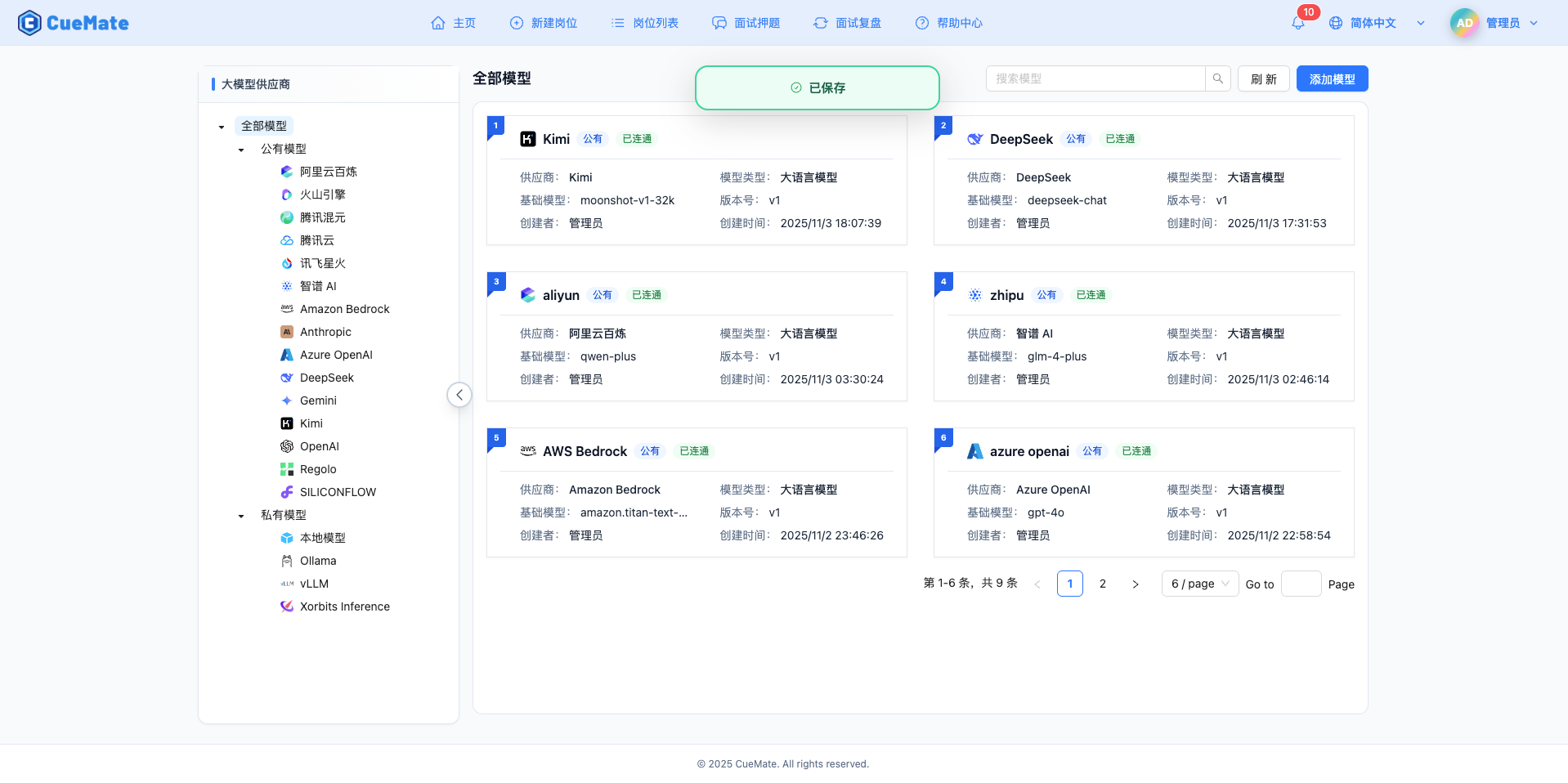The height and width of the screenshot is (783, 1568).
Task: Click the 管理员 avatar badge
Action: coord(1463,23)
